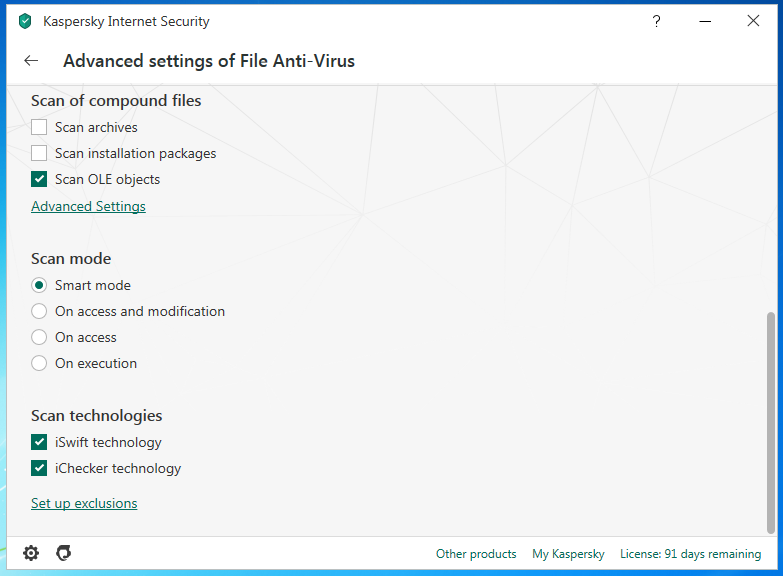Select the On execution scan mode
Viewport: 783px width, 576px height.
(39, 363)
